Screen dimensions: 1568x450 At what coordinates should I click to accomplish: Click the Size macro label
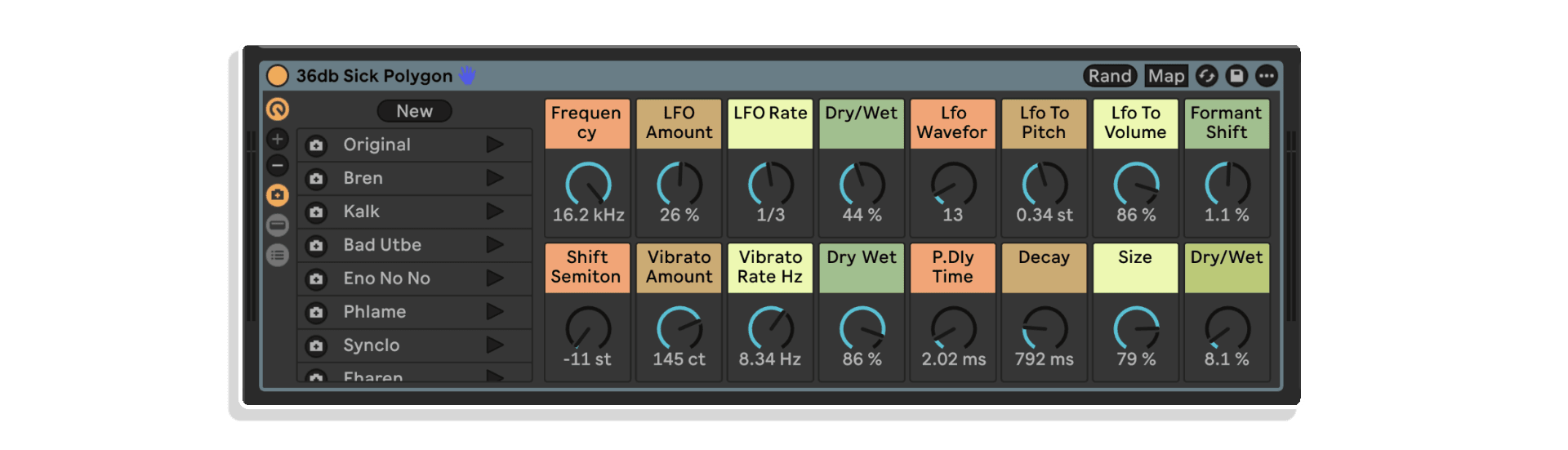[1136, 268]
